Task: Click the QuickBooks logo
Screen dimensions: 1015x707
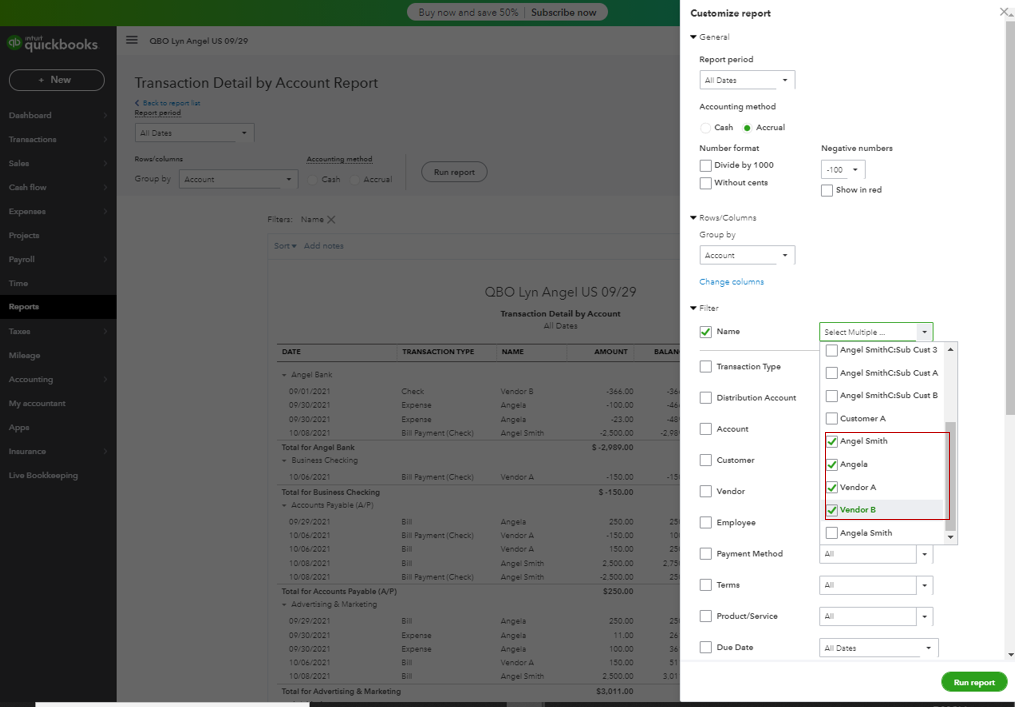Action: (x=53, y=43)
